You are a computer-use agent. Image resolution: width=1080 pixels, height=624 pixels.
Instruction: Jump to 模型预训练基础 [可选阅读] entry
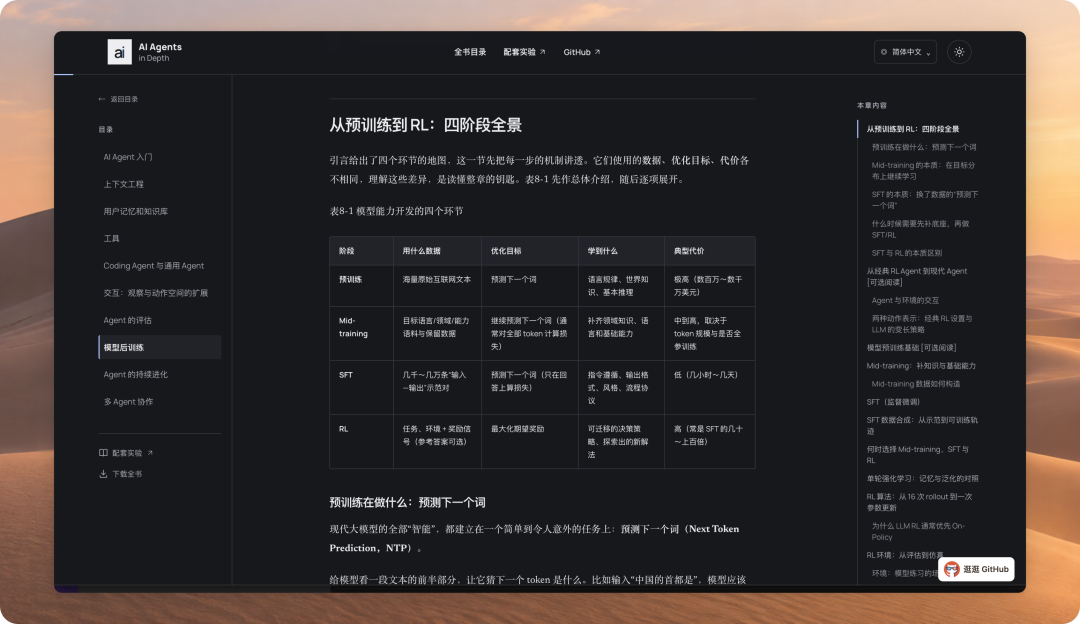(x=911, y=348)
